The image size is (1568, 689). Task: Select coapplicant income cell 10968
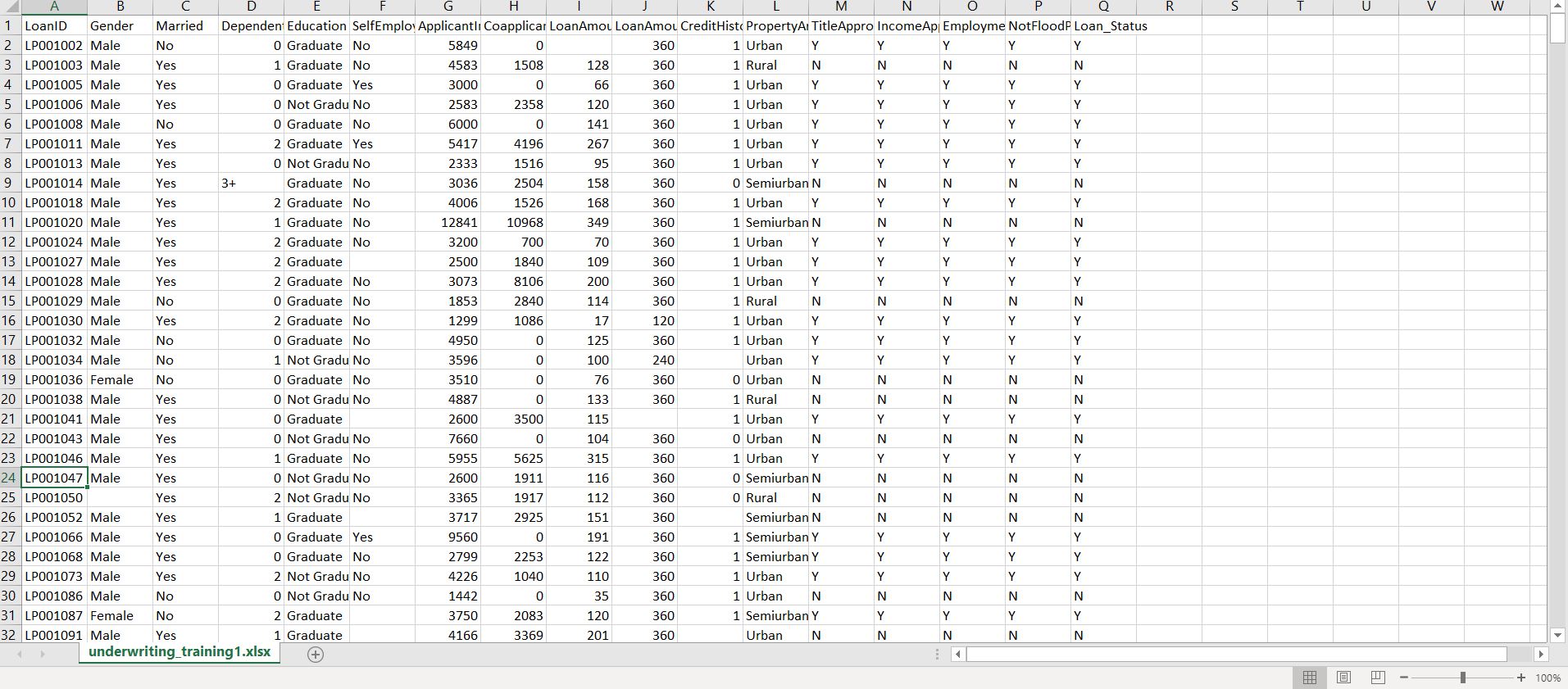[513, 222]
